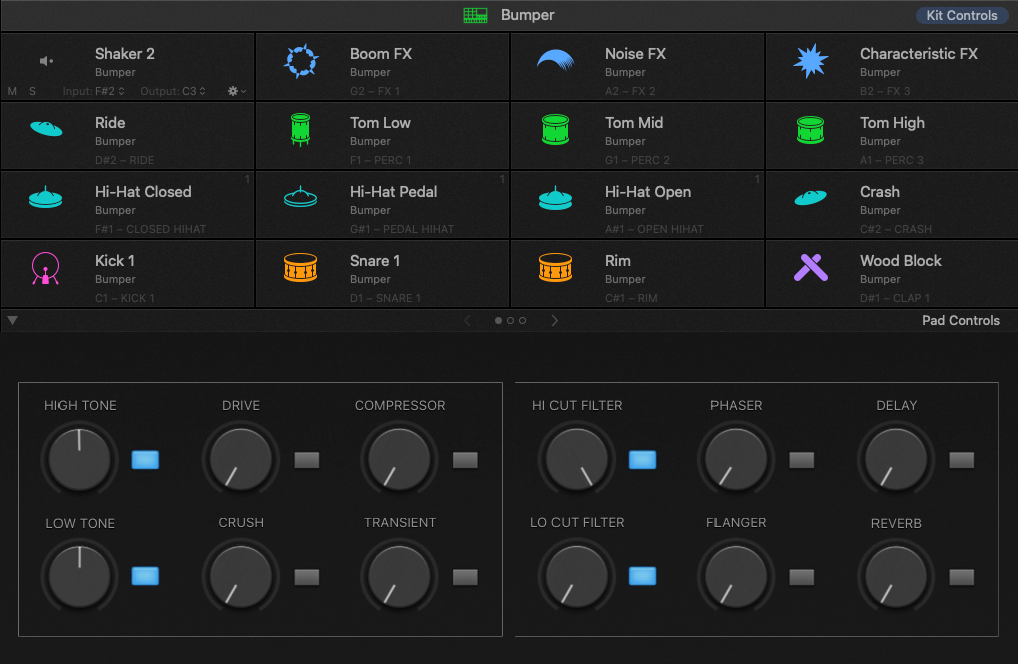The width and height of the screenshot is (1018, 664).
Task: Toggle the Hi Cut Filter button
Action: [x=643, y=460]
